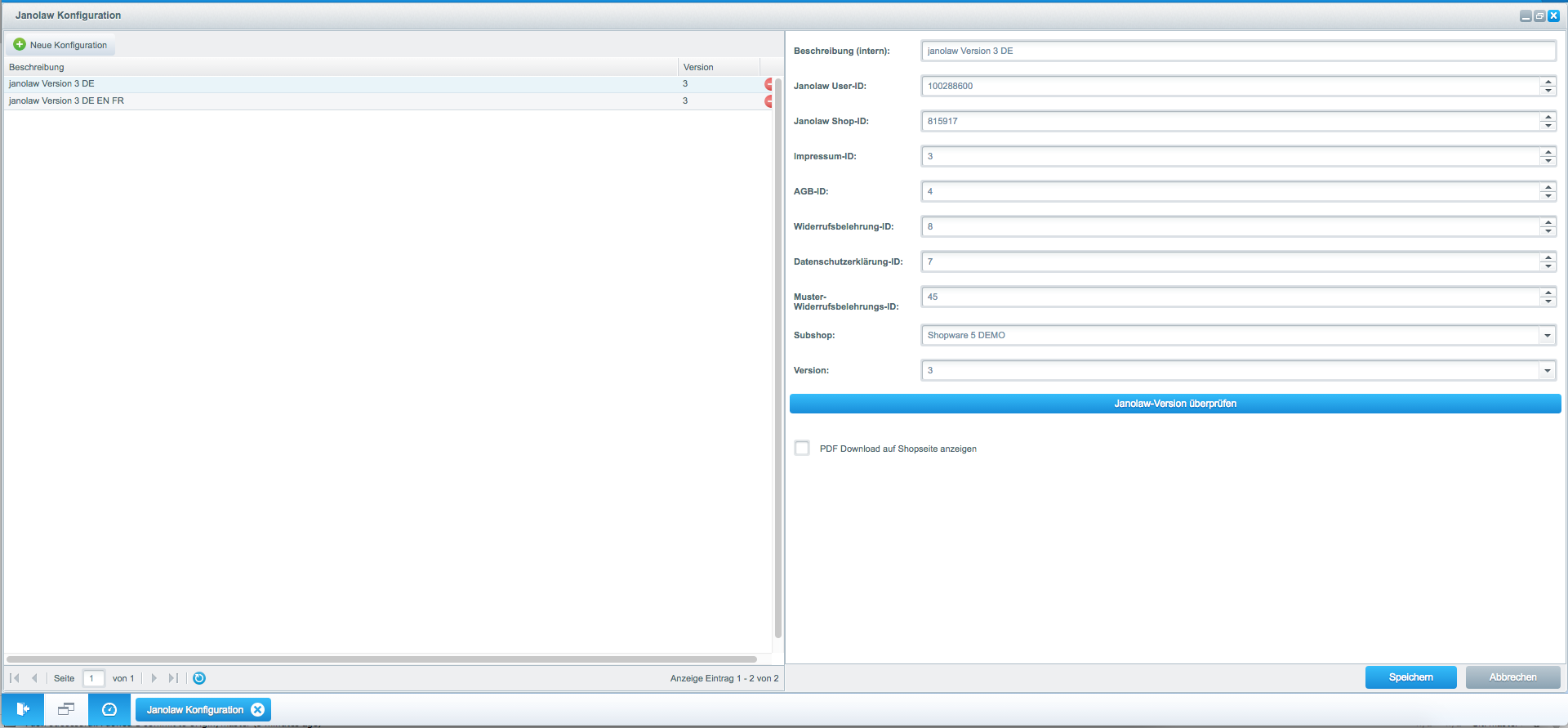Delete the 'janolaw Version 3 DE' row
This screenshot has width=1568, height=728.
(768, 84)
